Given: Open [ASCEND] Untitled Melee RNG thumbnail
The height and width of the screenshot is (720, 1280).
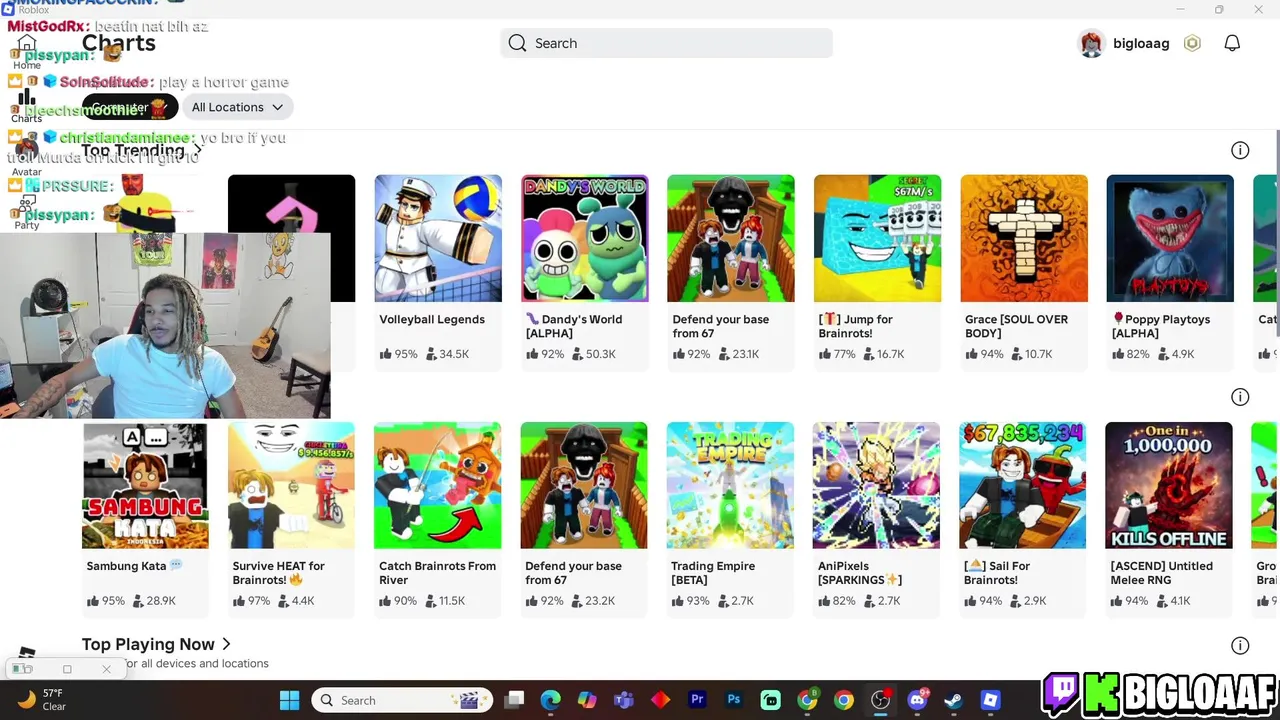Looking at the screenshot, I should (x=1169, y=485).
